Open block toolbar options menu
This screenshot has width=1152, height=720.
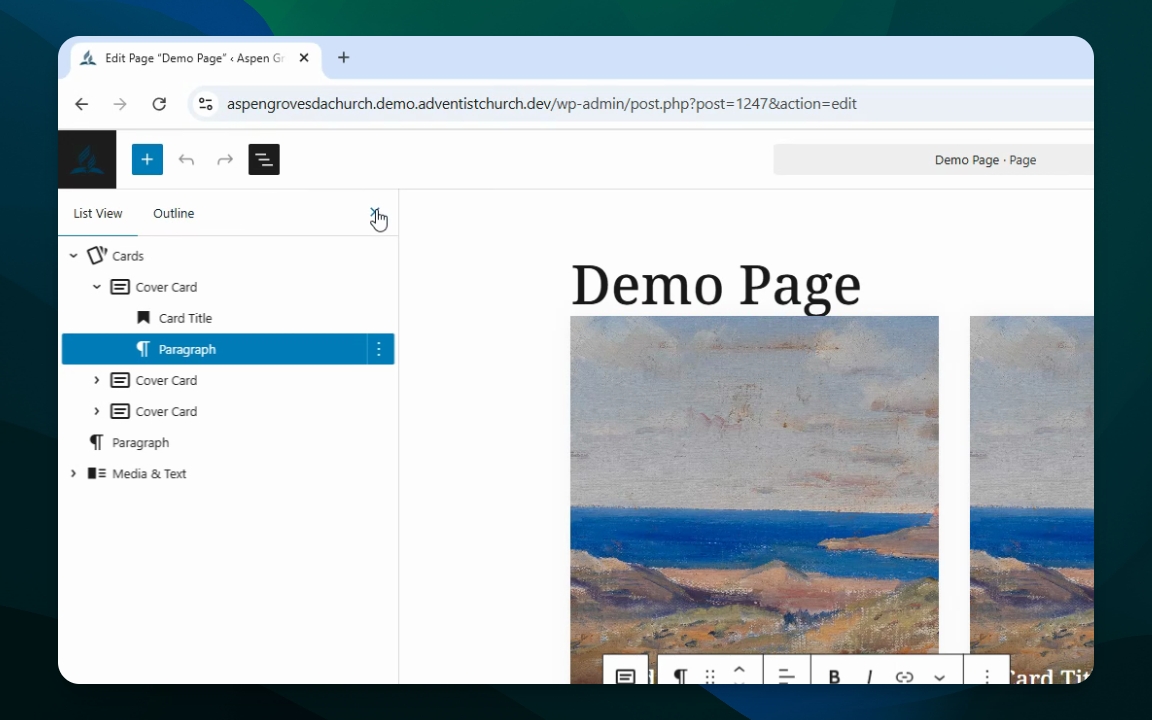click(987, 676)
